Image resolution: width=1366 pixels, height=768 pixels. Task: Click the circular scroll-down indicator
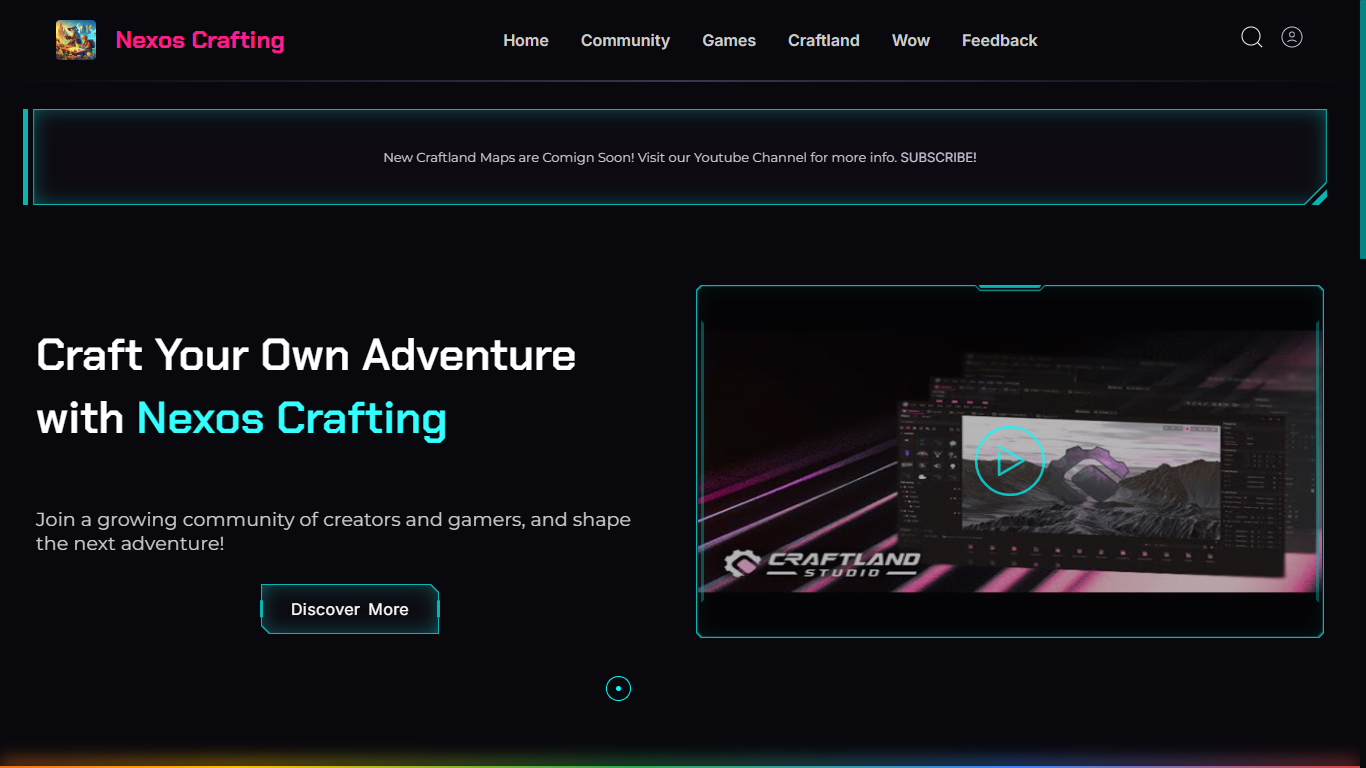pyautogui.click(x=618, y=688)
